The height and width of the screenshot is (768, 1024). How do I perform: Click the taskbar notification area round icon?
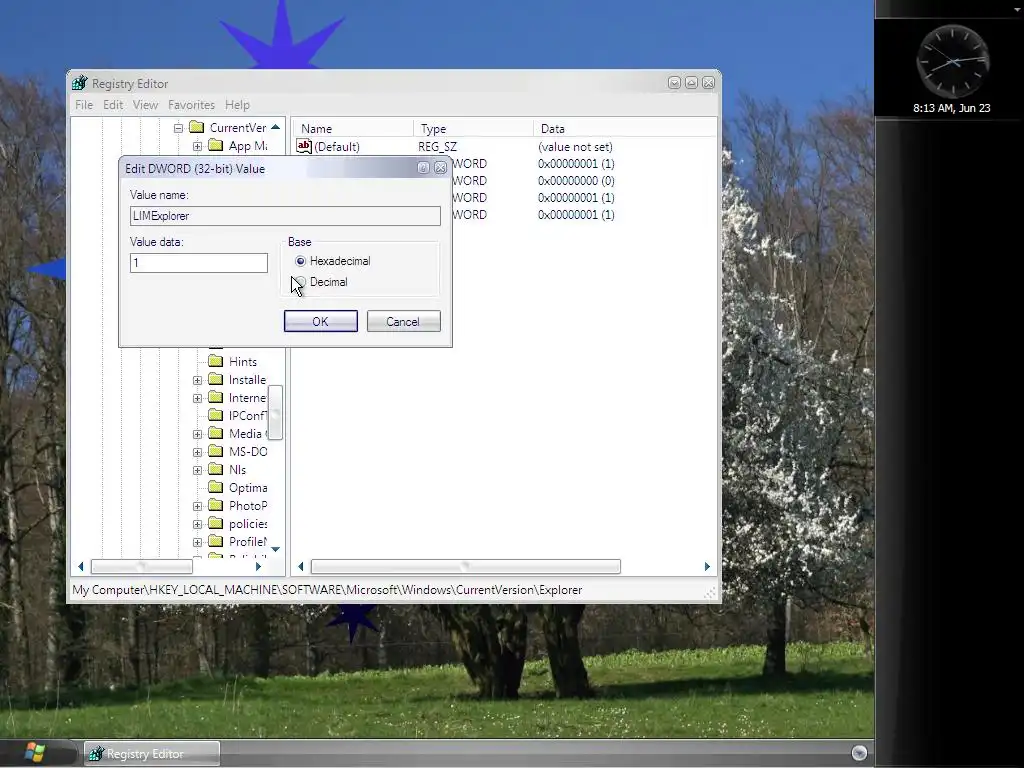pyautogui.click(x=859, y=753)
